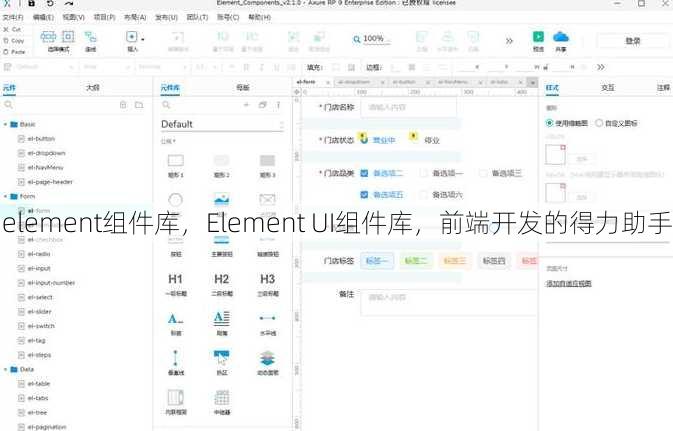Screen dimensions: 673x431
Task: Open the Insert (插入) tool
Action: click(133, 41)
